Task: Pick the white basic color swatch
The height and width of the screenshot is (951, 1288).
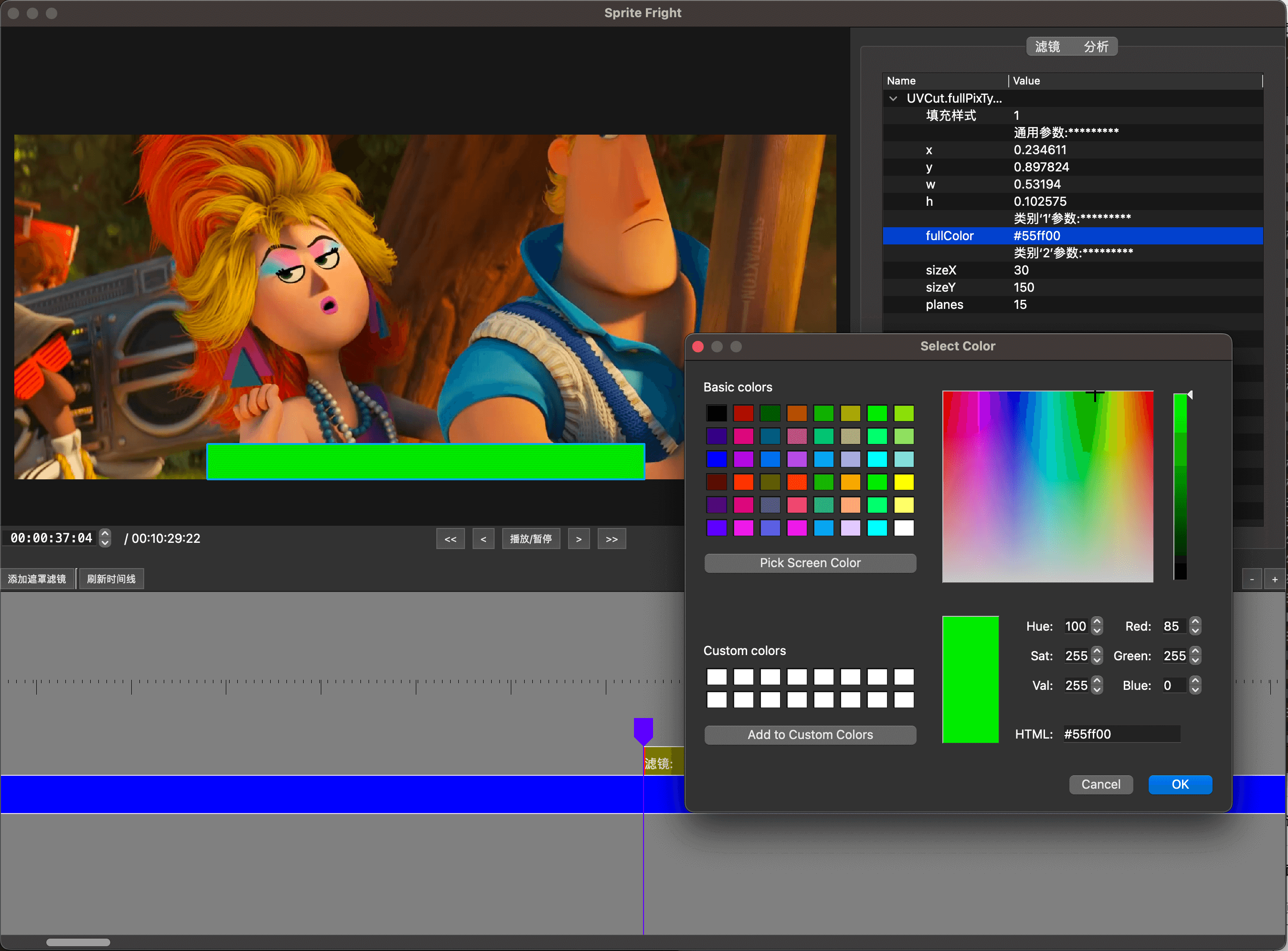Action: pos(904,528)
